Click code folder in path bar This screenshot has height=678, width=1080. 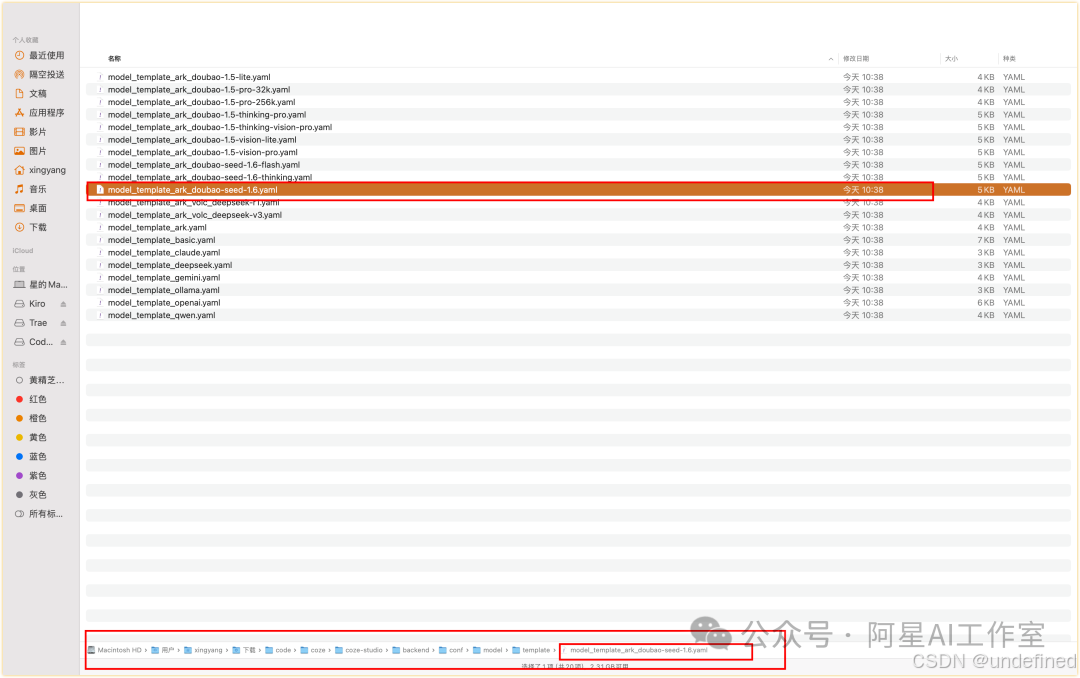[x=278, y=650]
